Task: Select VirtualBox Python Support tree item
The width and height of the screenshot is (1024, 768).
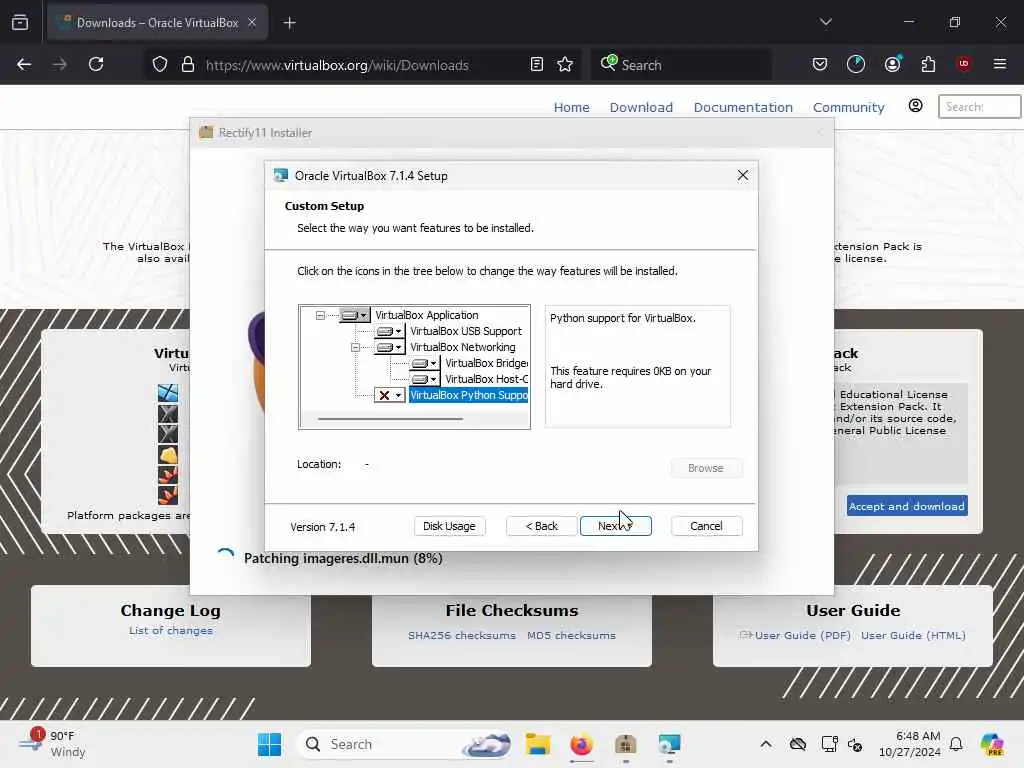Action: tap(468, 395)
